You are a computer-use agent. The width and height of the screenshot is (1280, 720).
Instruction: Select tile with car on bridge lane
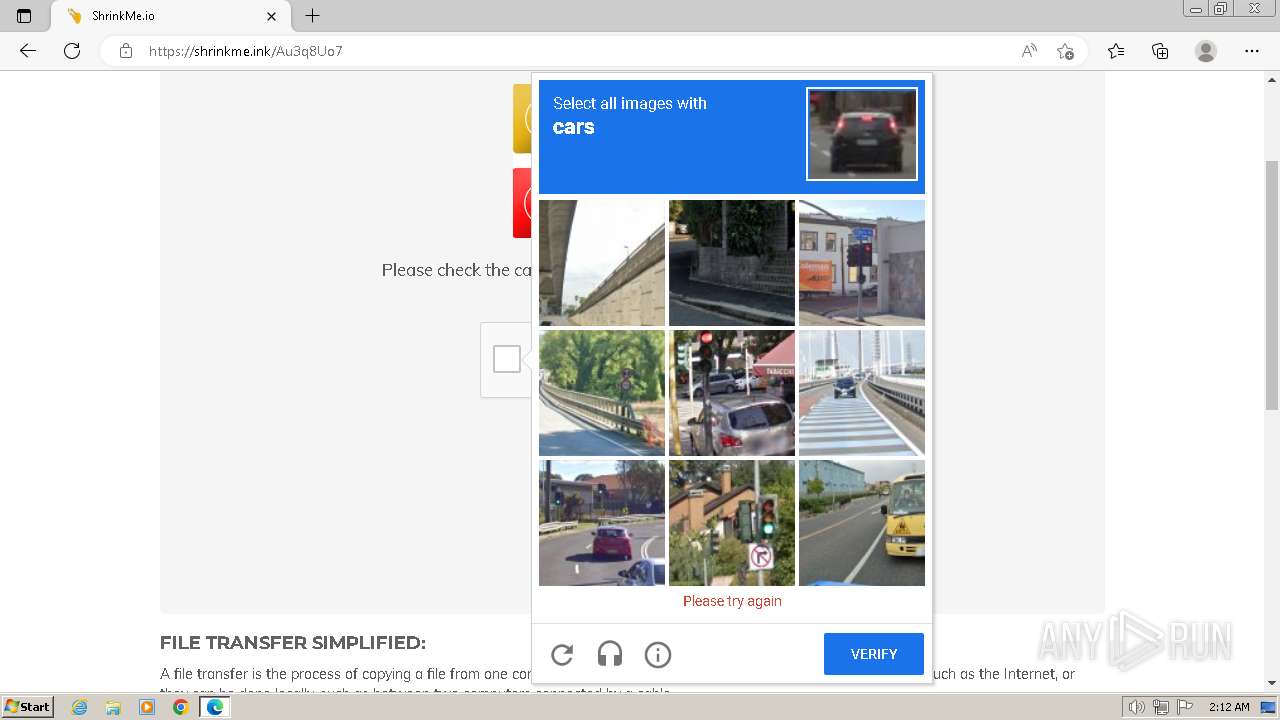point(862,393)
